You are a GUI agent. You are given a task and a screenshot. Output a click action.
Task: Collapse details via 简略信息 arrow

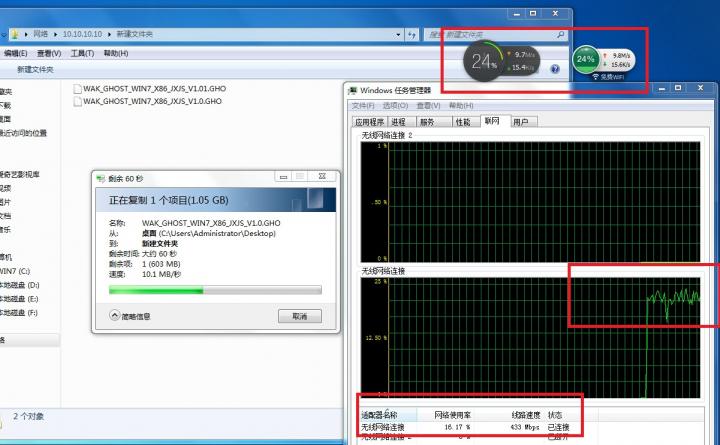[x=115, y=315]
